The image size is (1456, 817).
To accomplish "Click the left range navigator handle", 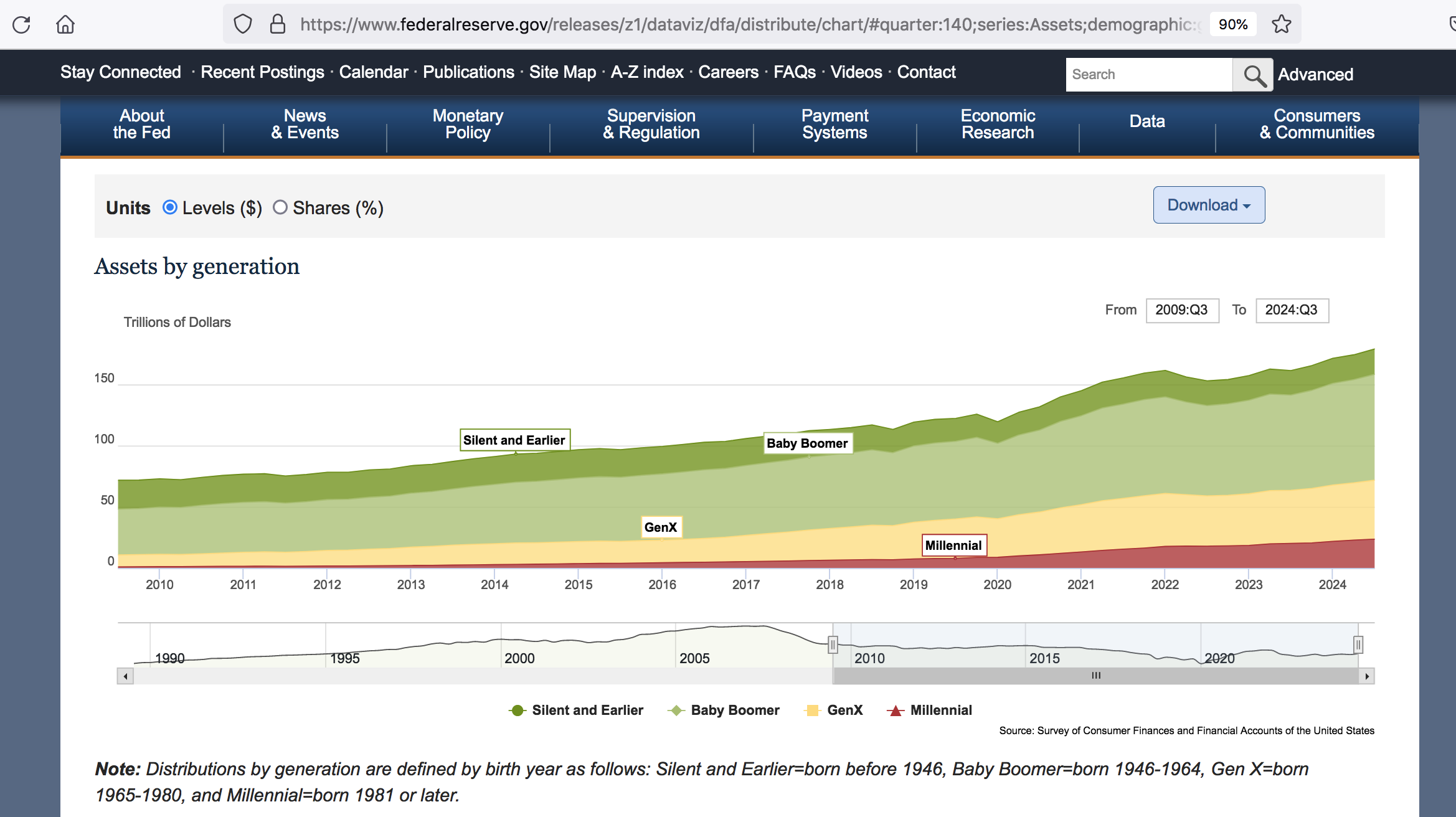I will pyautogui.click(x=833, y=645).
